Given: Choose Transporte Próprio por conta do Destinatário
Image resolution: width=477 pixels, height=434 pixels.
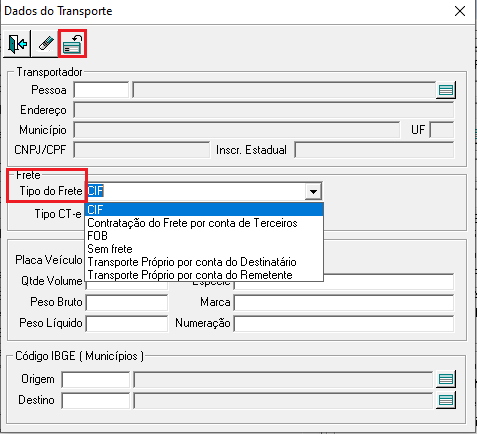Looking at the screenshot, I should pyautogui.click(x=204, y=262).
